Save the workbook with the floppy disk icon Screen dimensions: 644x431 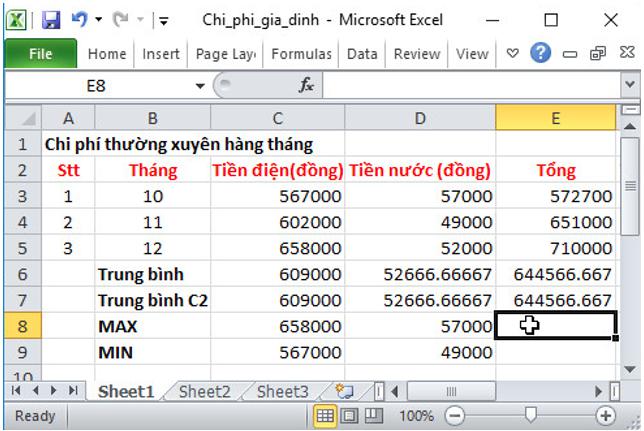coord(51,20)
